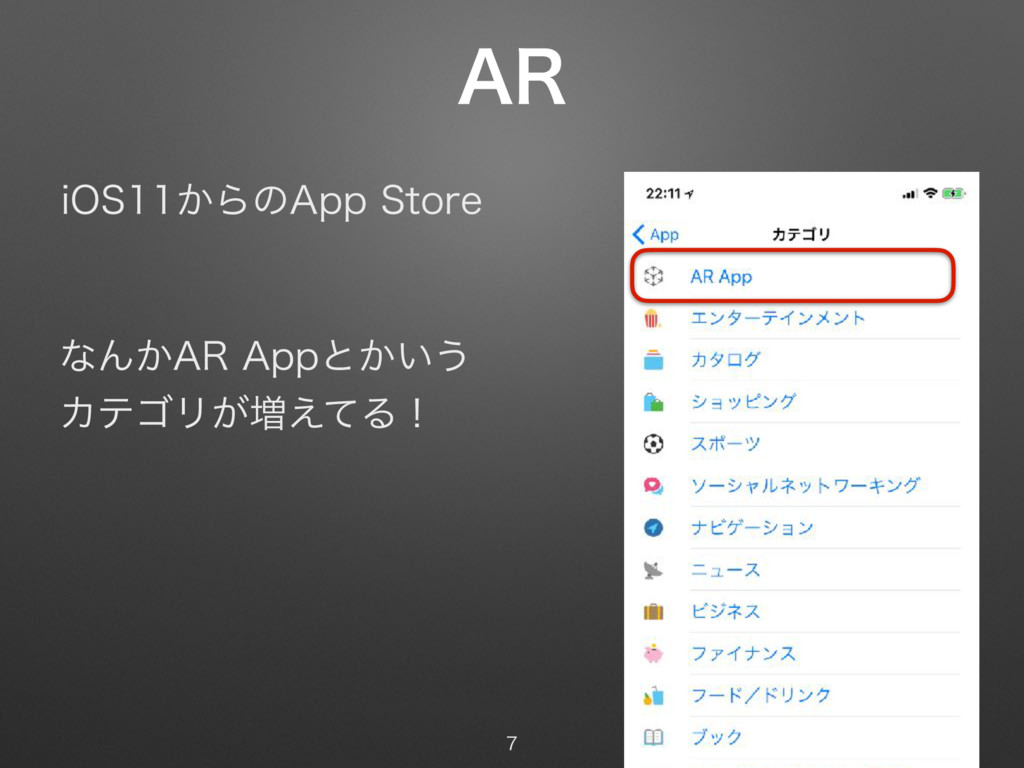Tap the blue catalog box icon
Viewport: 1024px width, 768px height.
[653, 360]
